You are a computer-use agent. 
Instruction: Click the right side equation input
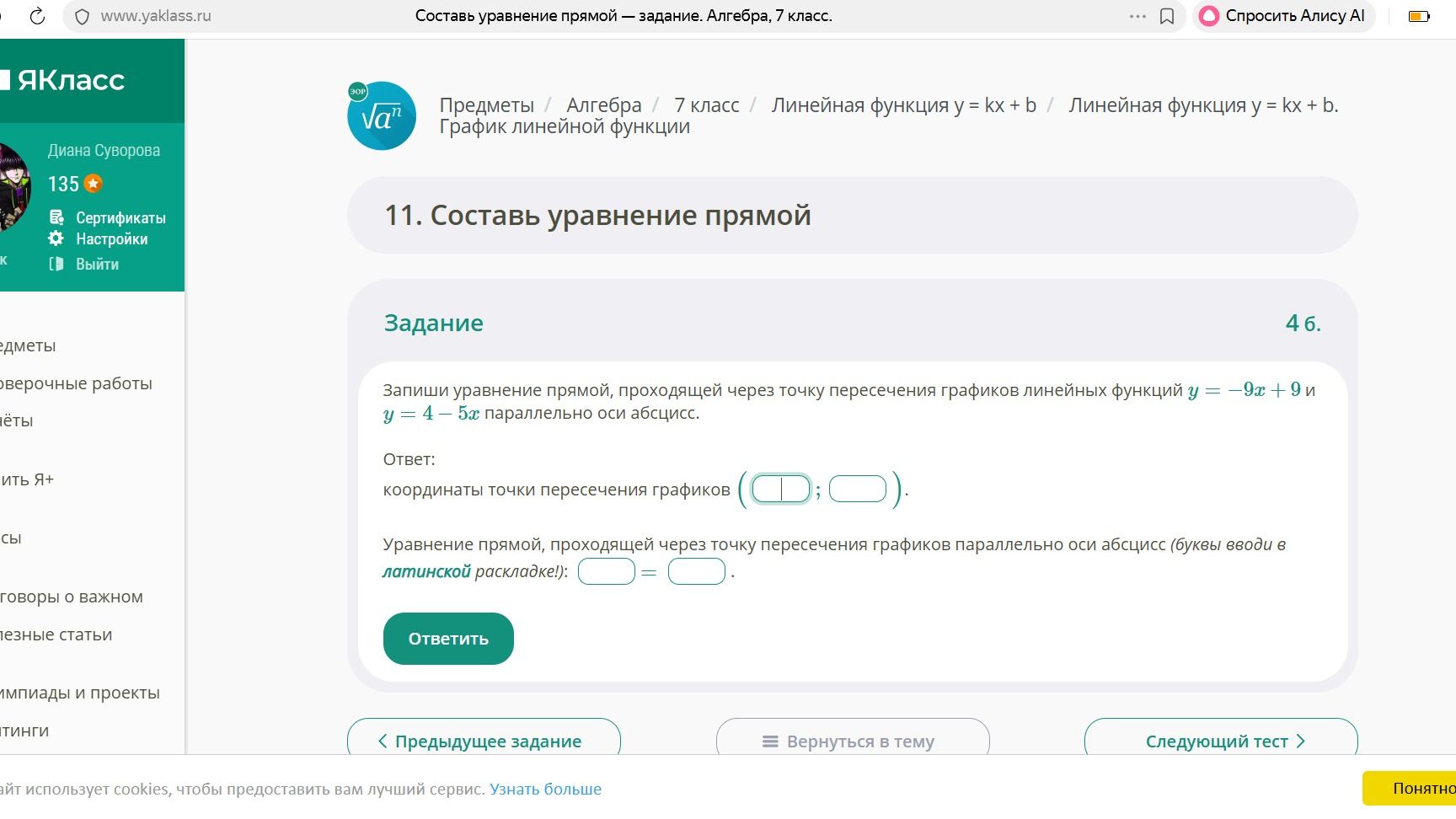pyautogui.click(x=697, y=571)
